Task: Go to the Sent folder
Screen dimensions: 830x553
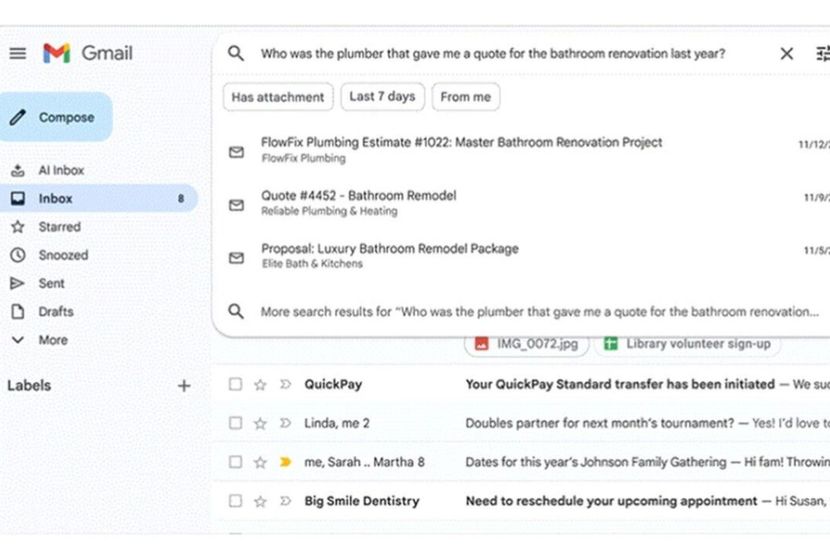Action: click(52, 283)
